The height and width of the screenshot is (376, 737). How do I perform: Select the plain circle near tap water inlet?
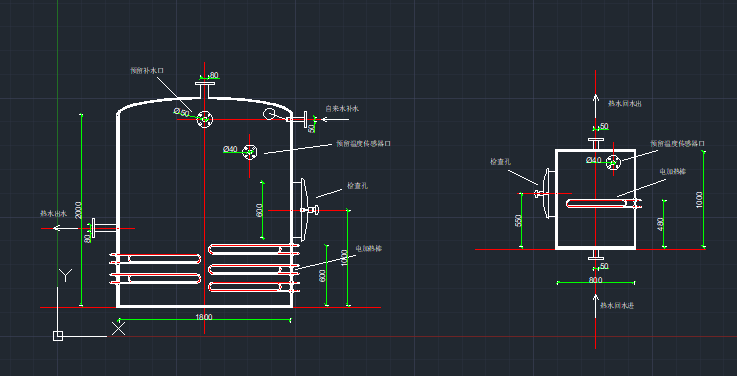(x=269, y=114)
